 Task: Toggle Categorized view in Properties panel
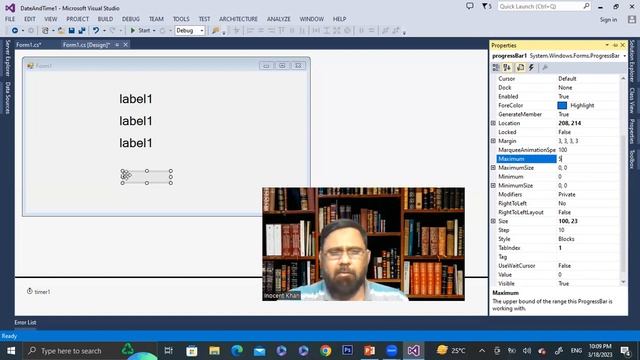pyautogui.click(x=496, y=68)
